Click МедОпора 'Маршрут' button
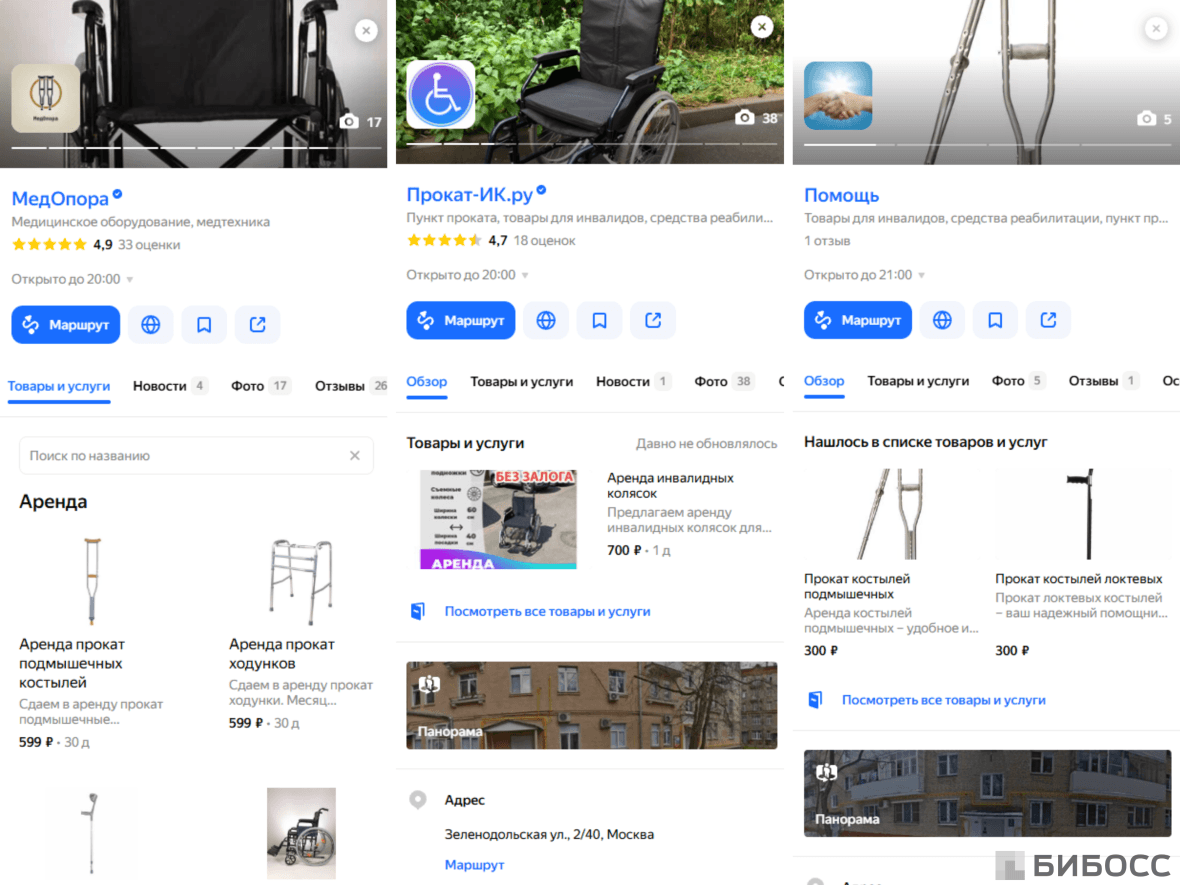 [x=65, y=324]
